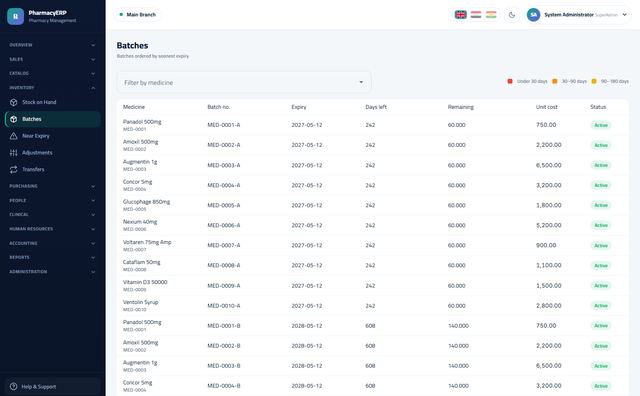Expand the Accounting sidebar section
640x396 pixels.
point(52,243)
